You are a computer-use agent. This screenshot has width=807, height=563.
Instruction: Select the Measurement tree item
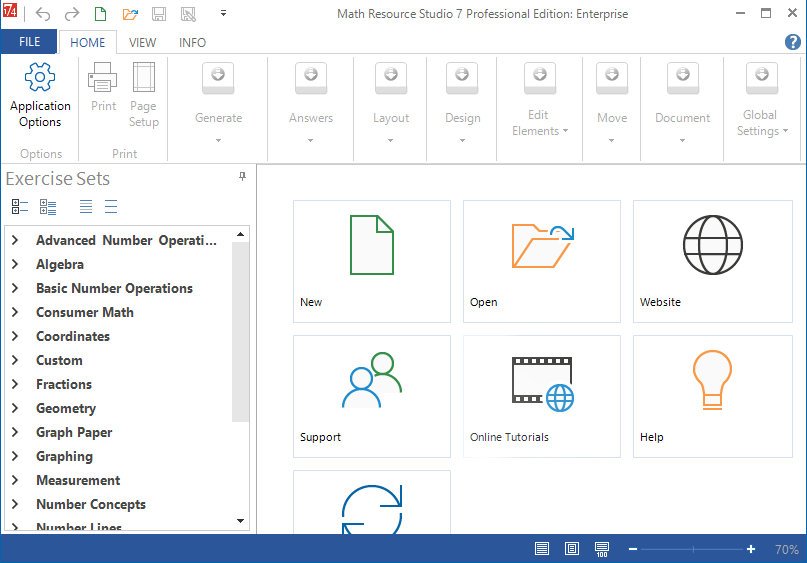pyautogui.click(x=78, y=480)
